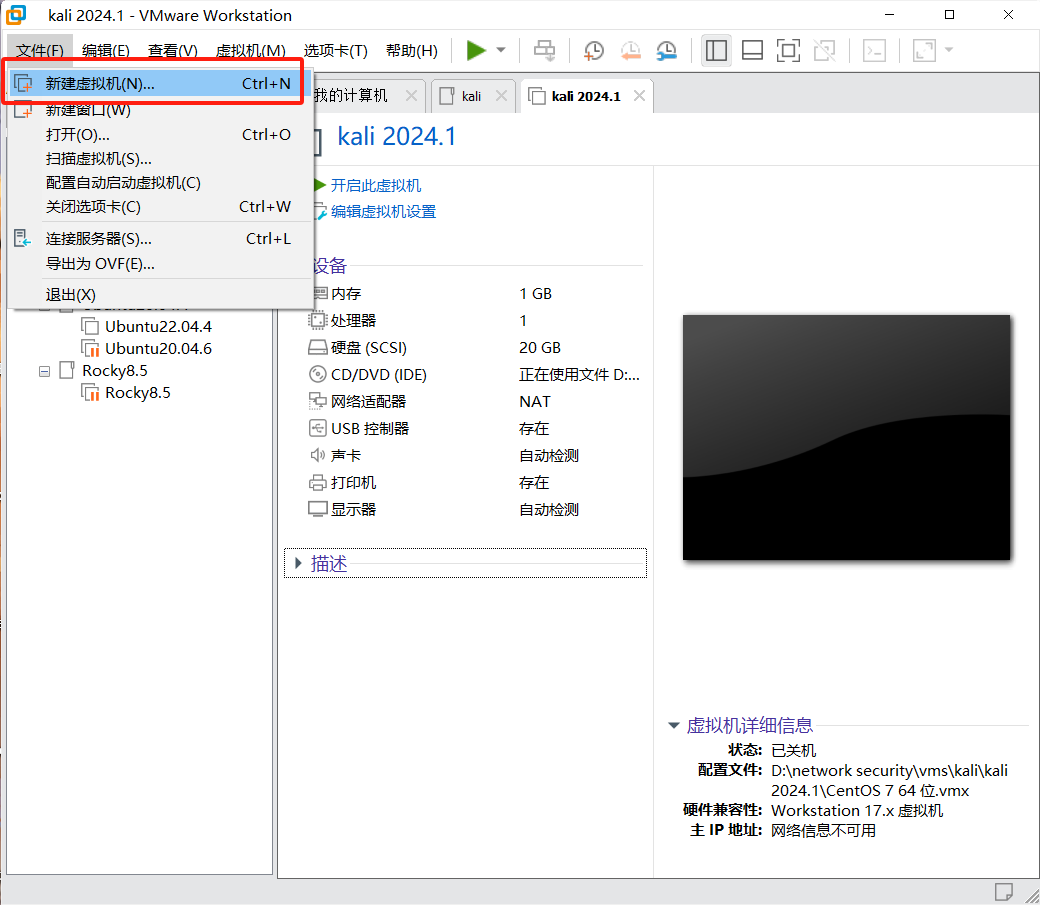Click the 处理器 processor device icon
The height and width of the screenshot is (905, 1040).
point(318,320)
